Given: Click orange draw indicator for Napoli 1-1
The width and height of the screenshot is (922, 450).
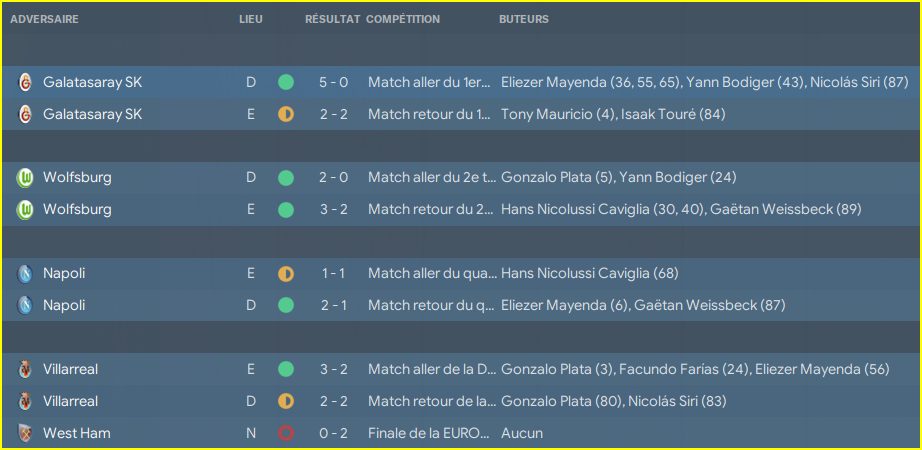Looking at the screenshot, I should click(286, 274).
